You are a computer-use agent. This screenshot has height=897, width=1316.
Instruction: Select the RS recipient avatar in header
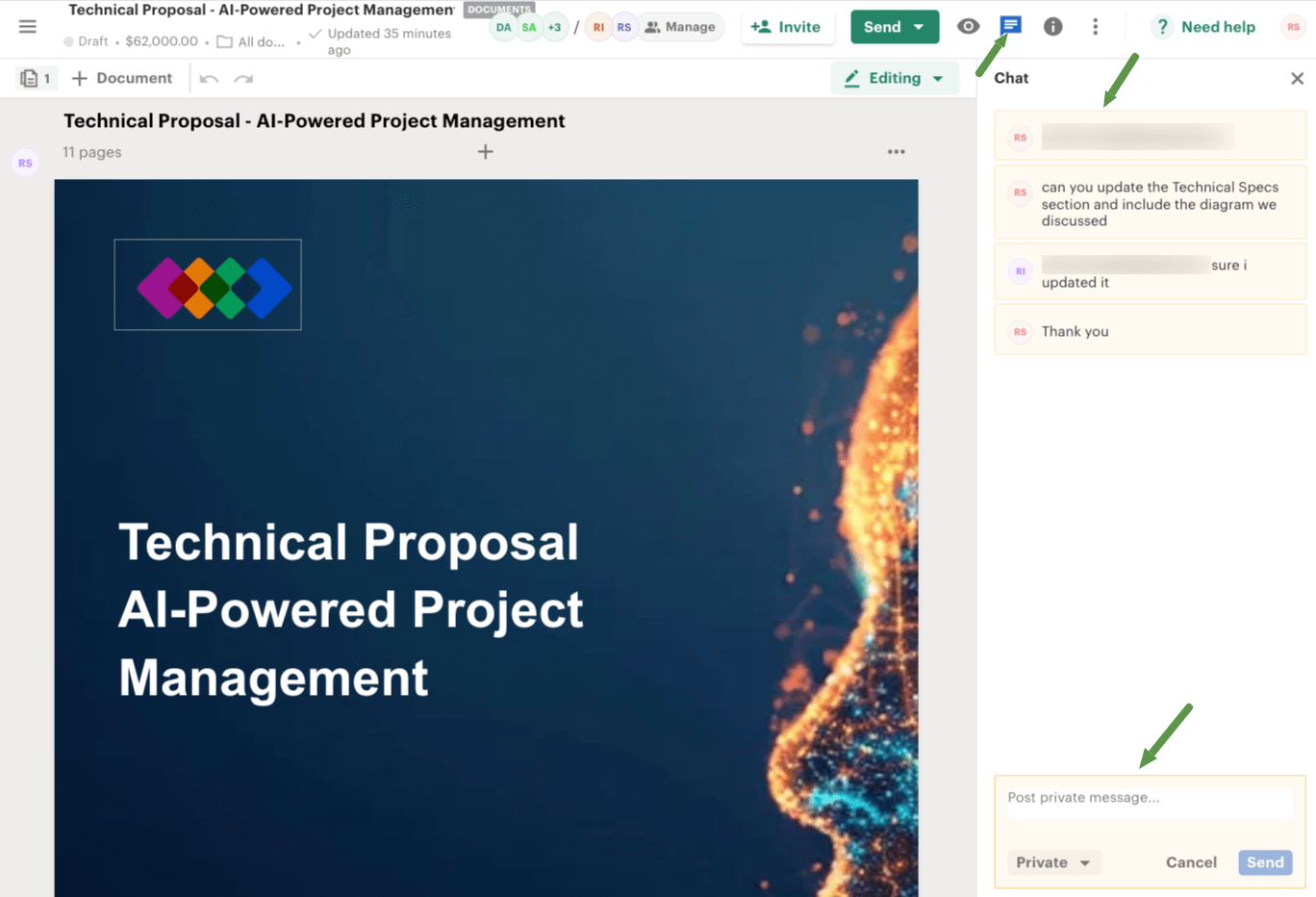[x=624, y=27]
